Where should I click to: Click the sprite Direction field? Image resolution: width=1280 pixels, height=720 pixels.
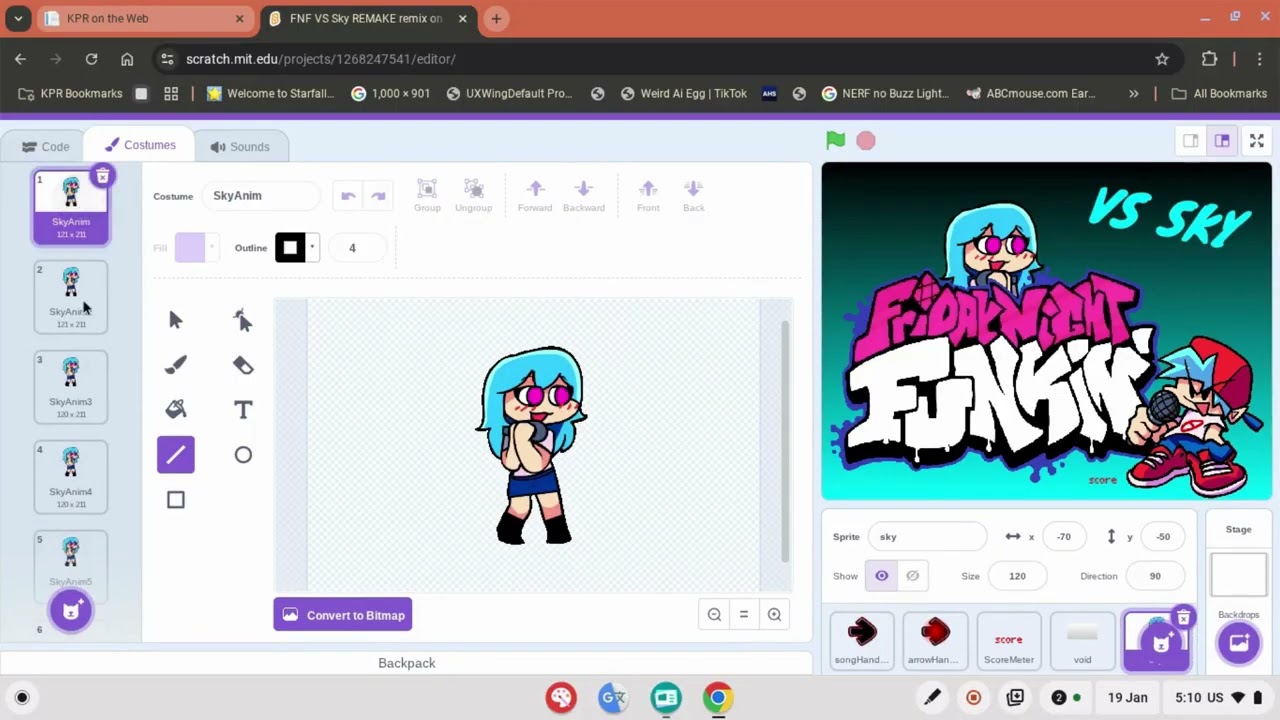[1155, 576]
